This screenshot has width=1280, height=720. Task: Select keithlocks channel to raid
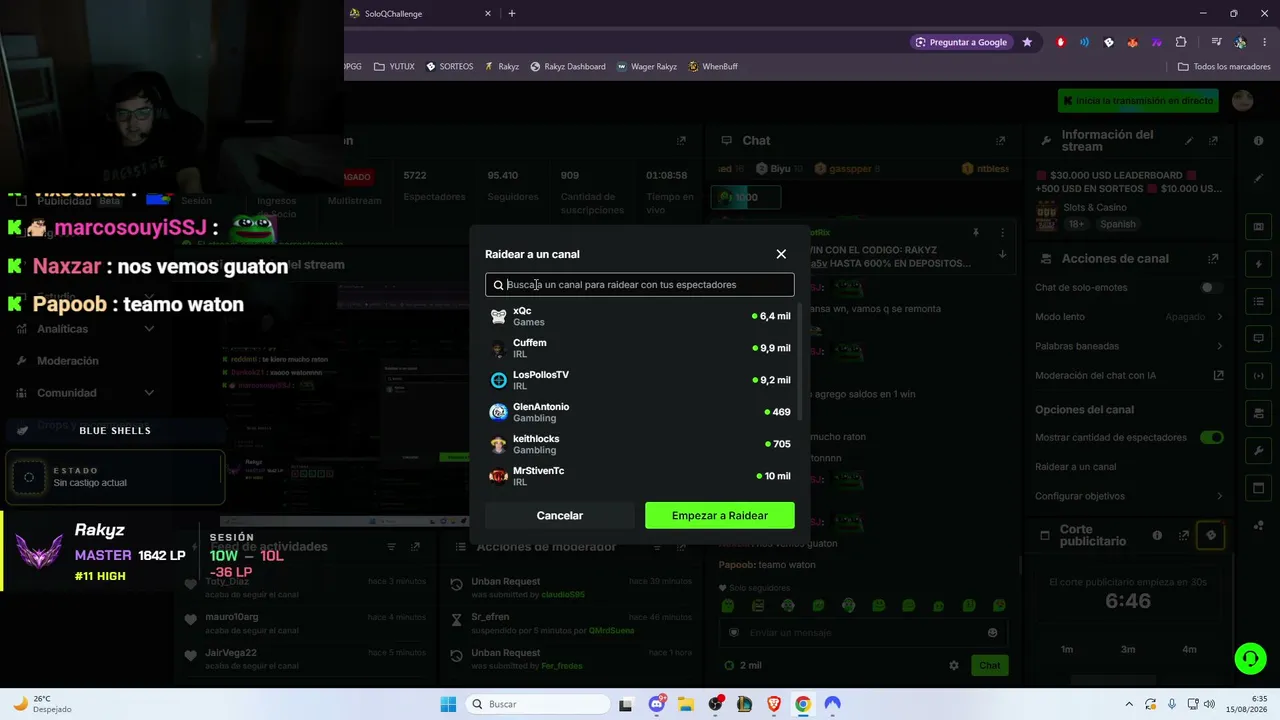640,445
